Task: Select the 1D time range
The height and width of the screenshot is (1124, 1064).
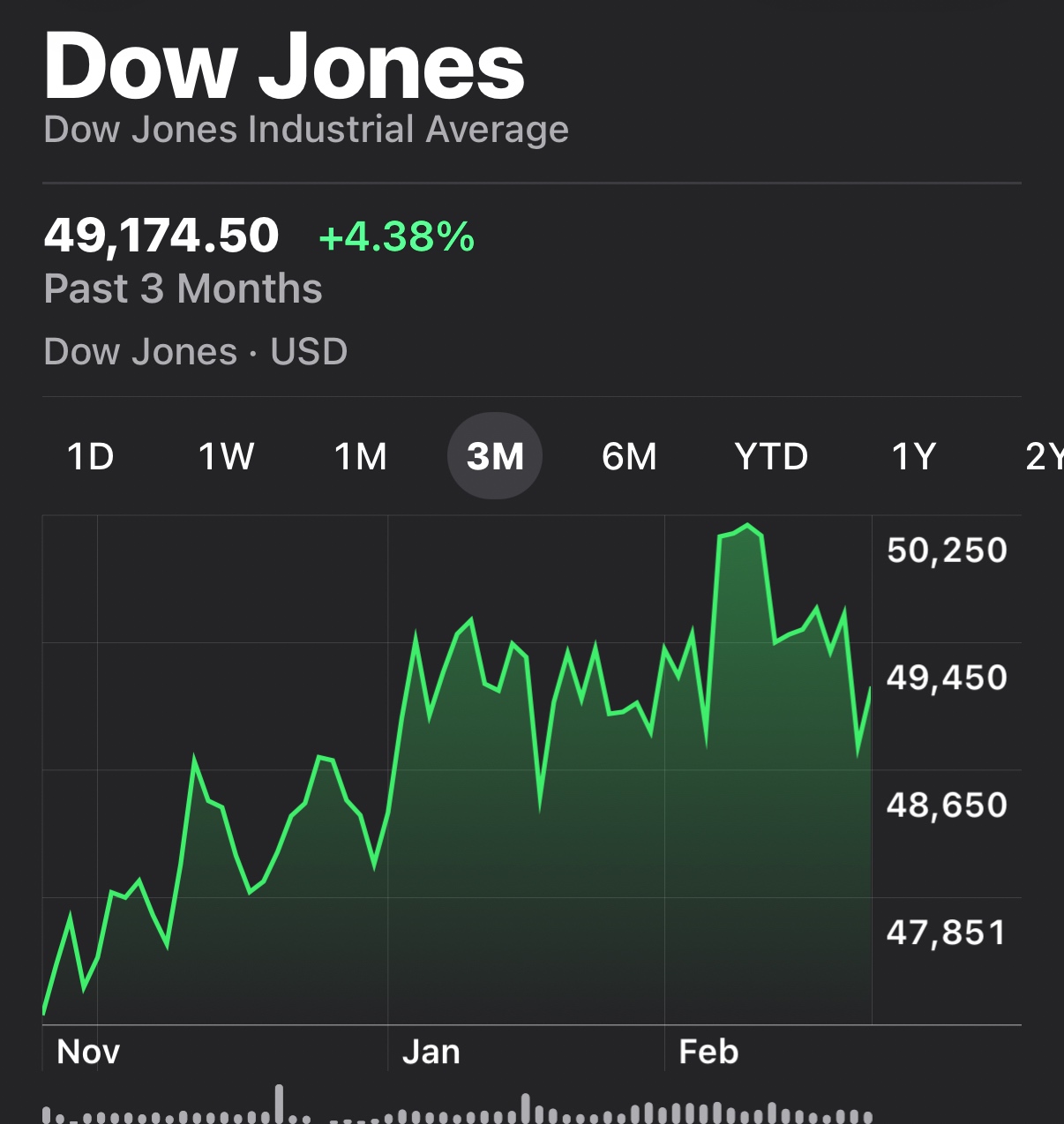Action: coord(91,457)
